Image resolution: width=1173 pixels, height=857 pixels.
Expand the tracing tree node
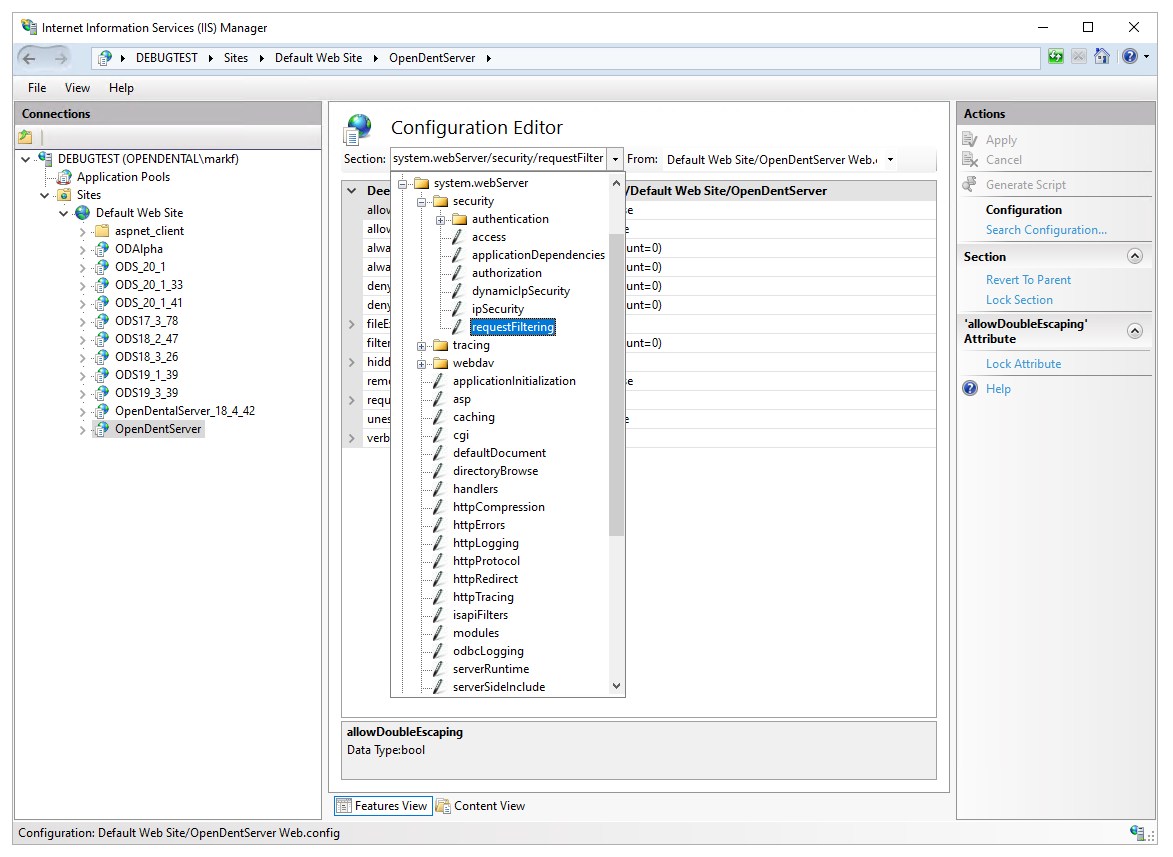[x=421, y=345]
